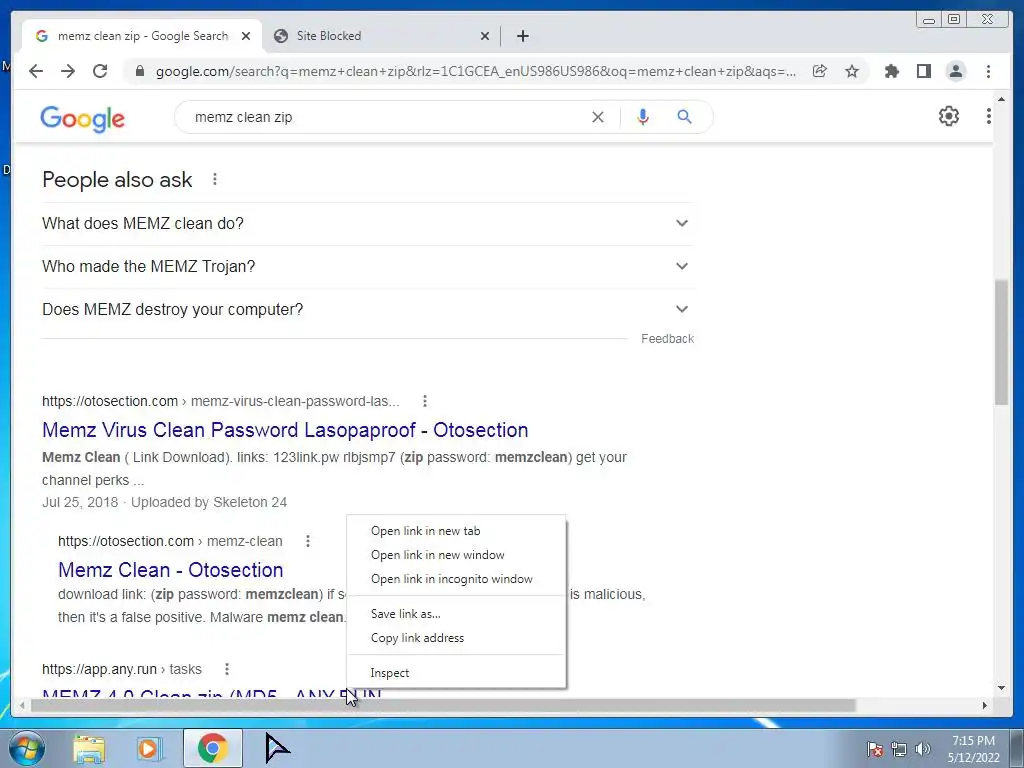Open the Chrome three-dot menu
The height and width of the screenshot is (768, 1024).
coord(988,71)
